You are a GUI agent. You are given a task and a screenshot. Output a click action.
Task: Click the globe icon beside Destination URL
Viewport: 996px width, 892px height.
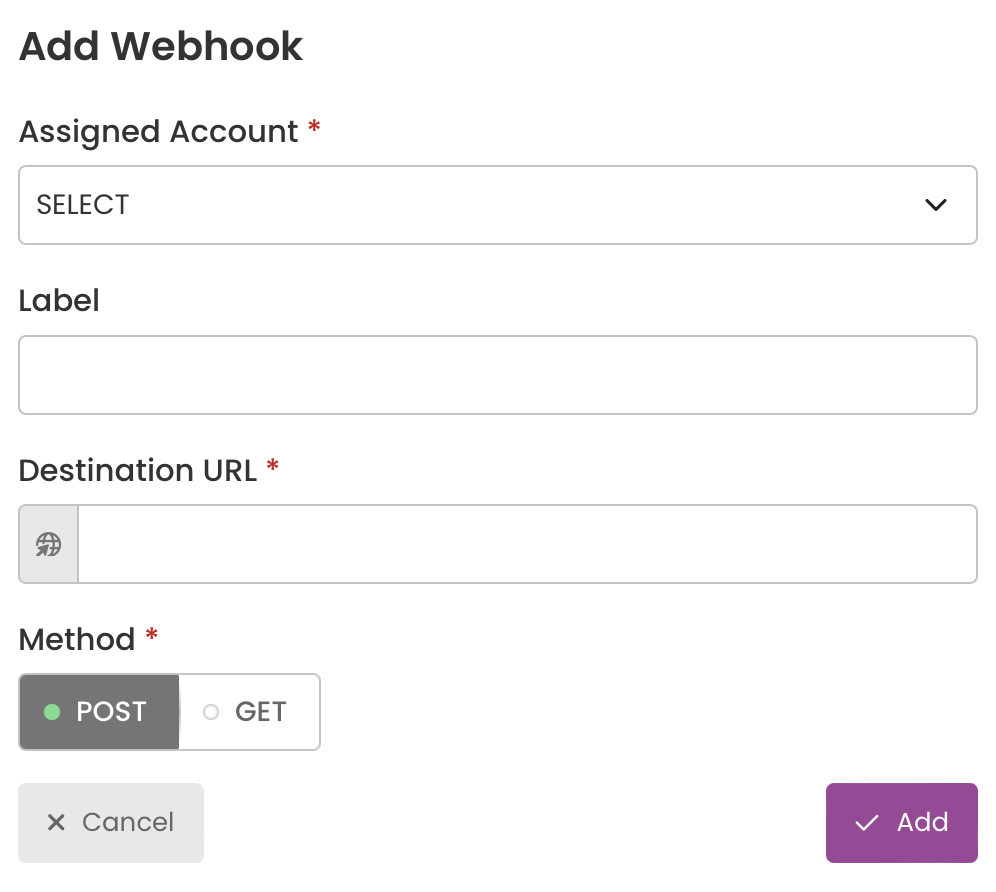48,544
